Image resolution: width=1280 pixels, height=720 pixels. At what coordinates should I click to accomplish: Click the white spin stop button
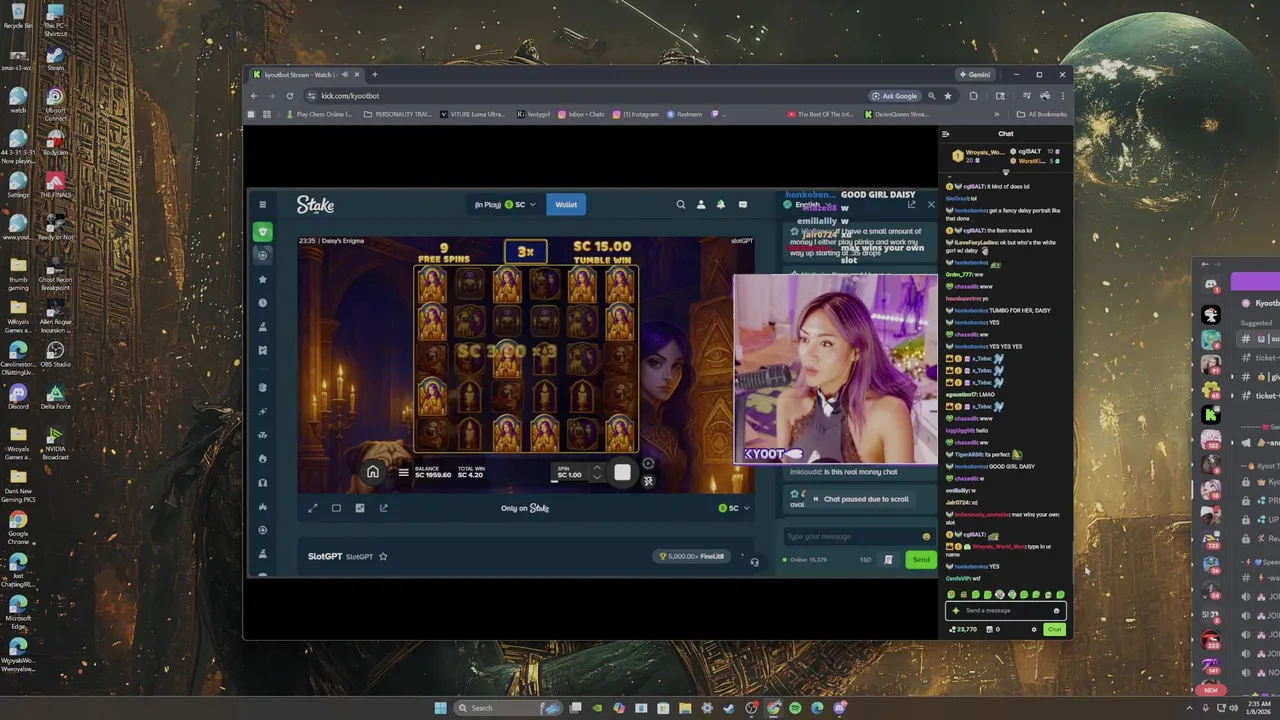pos(622,473)
